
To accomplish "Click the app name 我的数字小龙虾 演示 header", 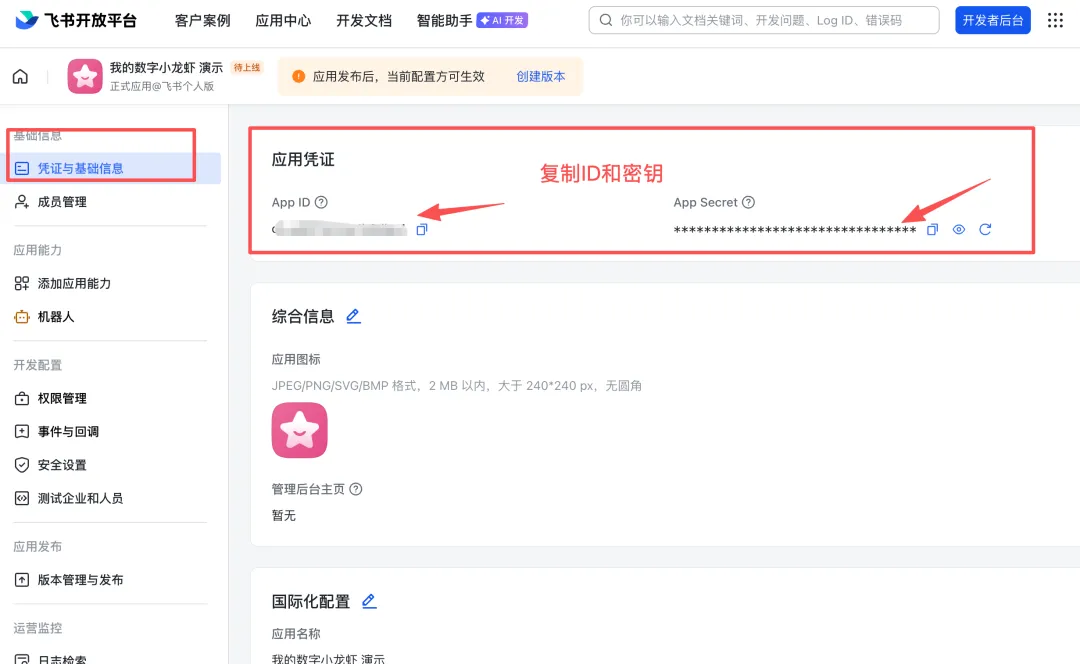I will click(x=167, y=68).
